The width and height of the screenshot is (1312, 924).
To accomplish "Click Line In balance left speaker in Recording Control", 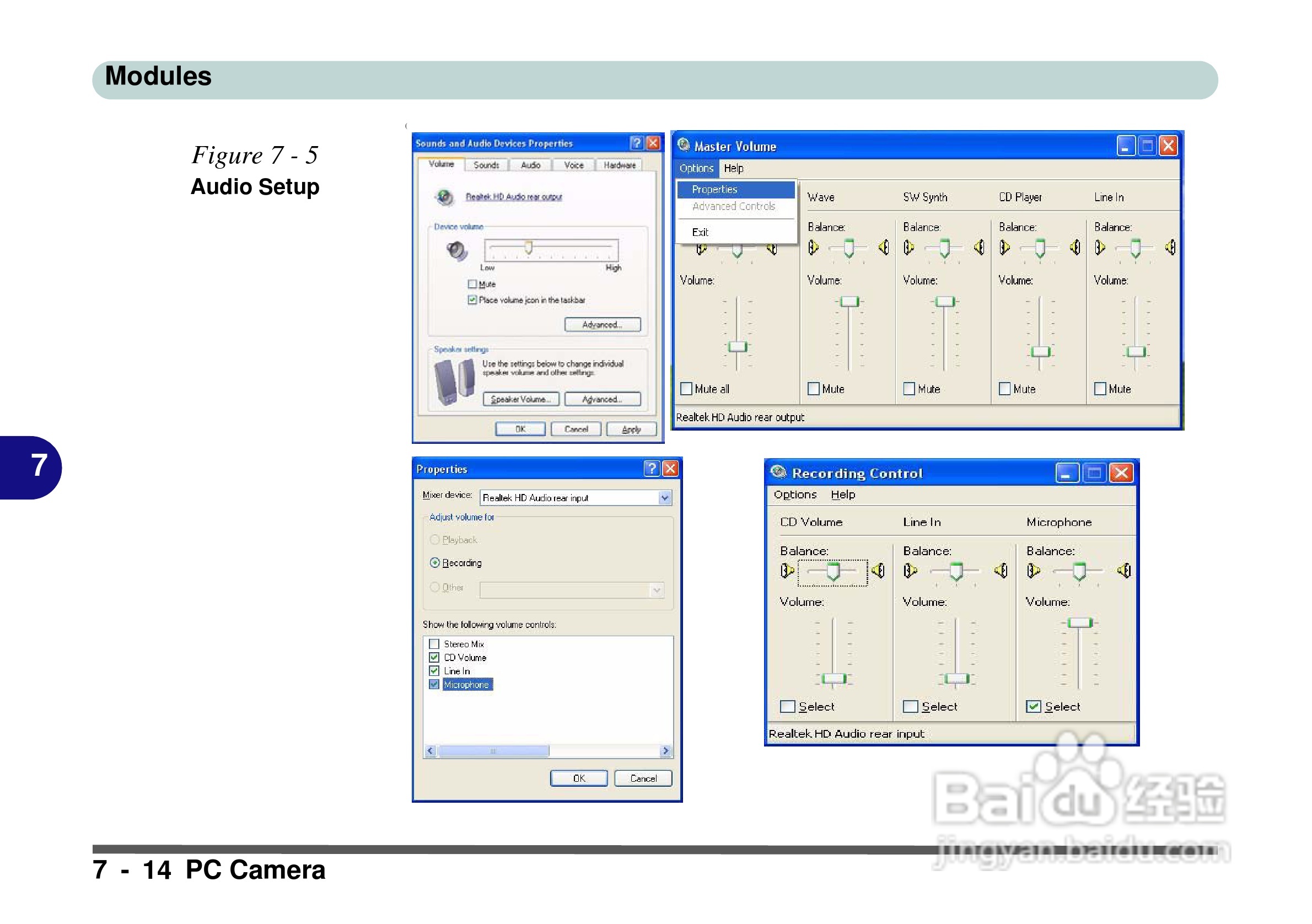I will click(910, 570).
